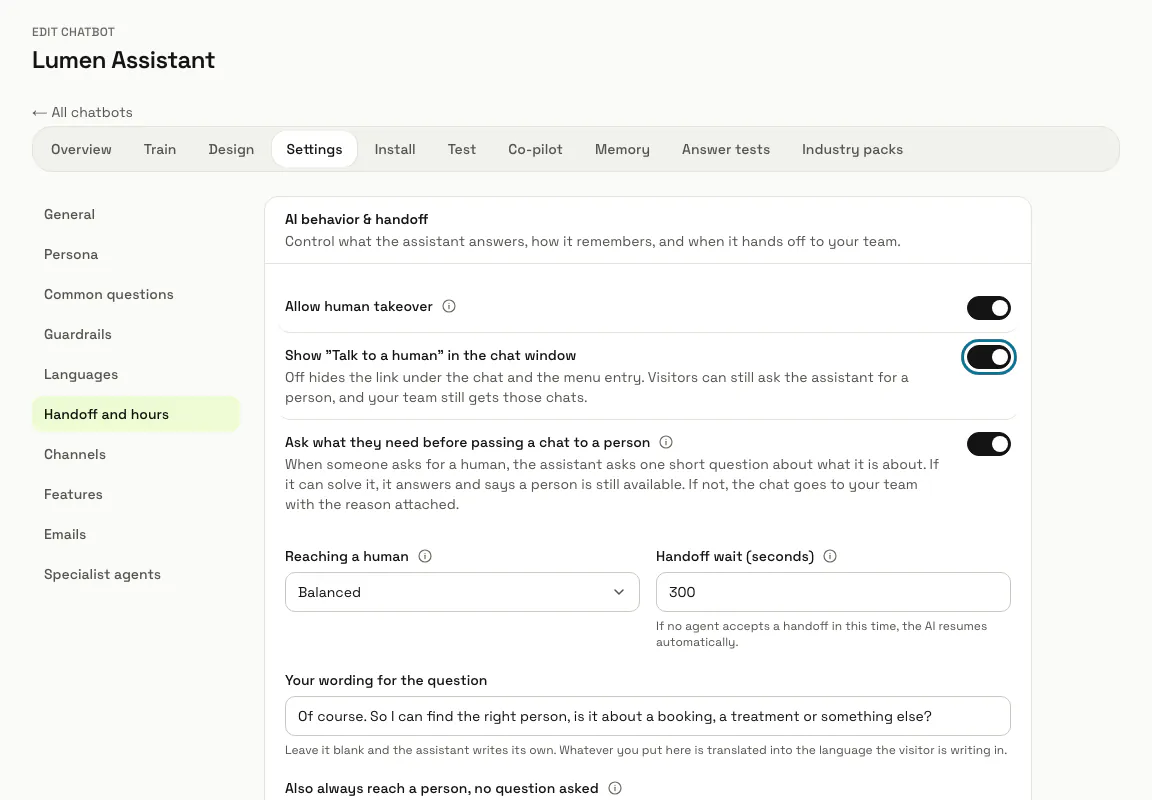Screen dimensions: 1152x800
Task: Click info icon beside Allow human takeover
Action: [449, 306]
